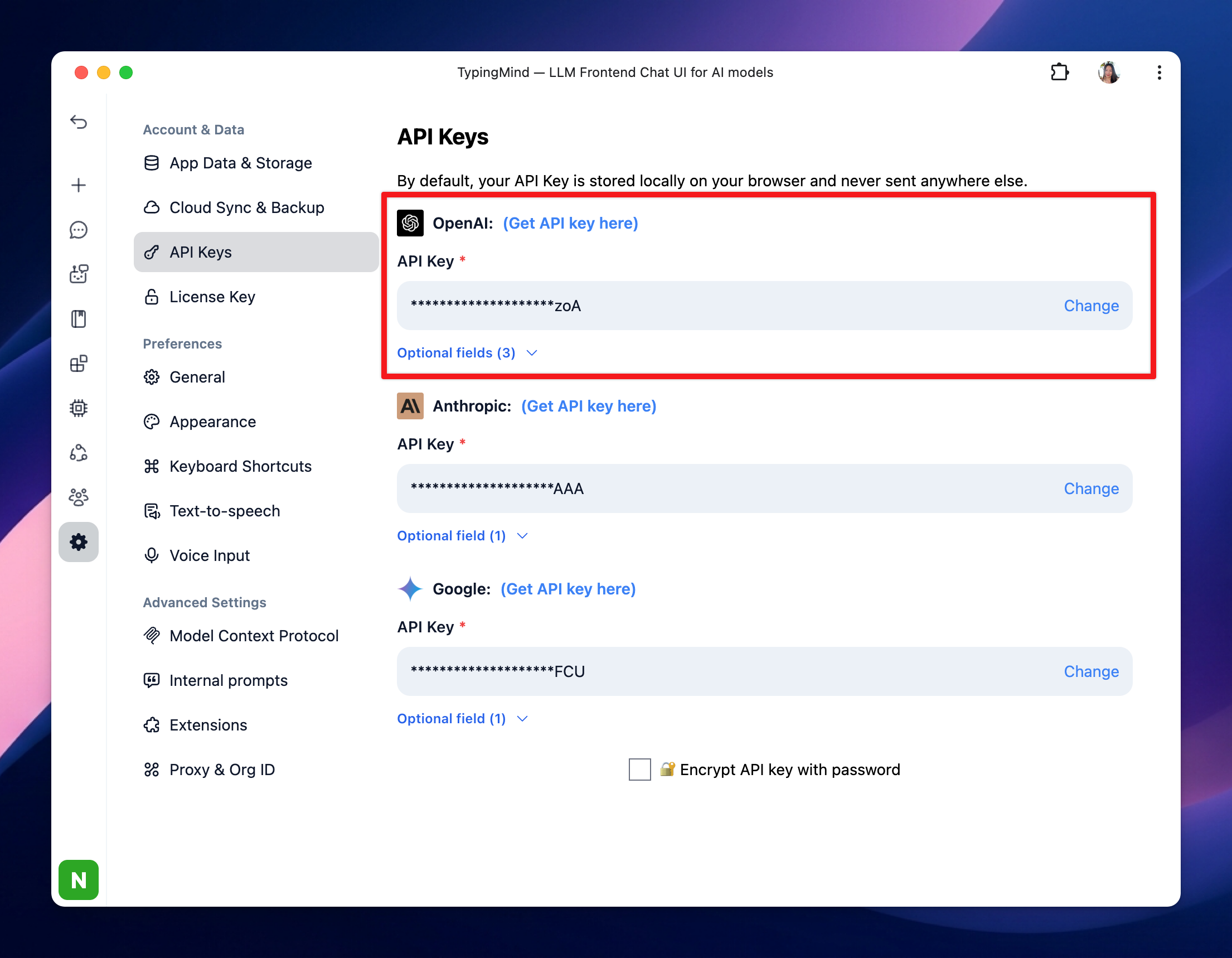This screenshot has width=1232, height=958.
Task: Go to License Key settings
Action: pos(256,297)
